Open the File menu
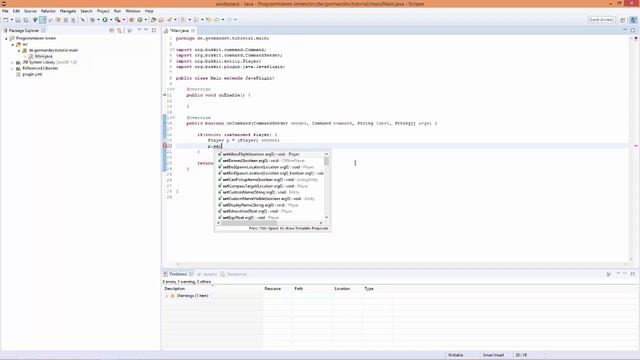The height and width of the screenshot is (360, 640). [x=5, y=11]
